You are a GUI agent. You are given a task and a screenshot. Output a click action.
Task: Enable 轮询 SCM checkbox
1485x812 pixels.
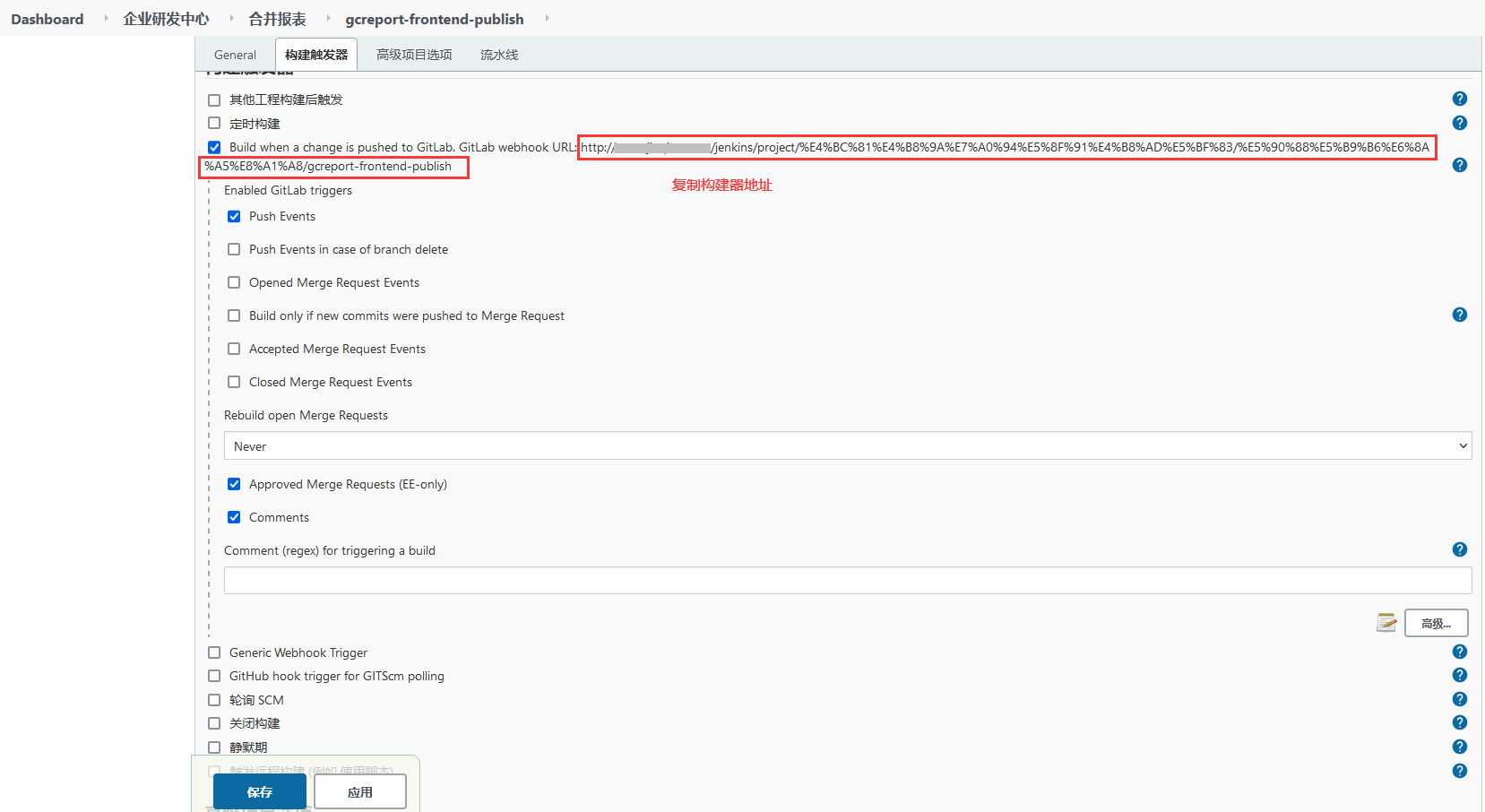(x=214, y=700)
